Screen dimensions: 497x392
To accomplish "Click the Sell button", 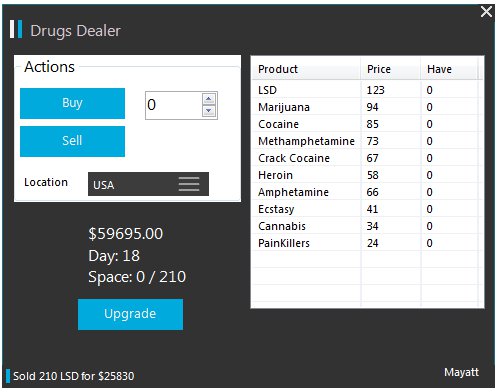I will pos(72,141).
